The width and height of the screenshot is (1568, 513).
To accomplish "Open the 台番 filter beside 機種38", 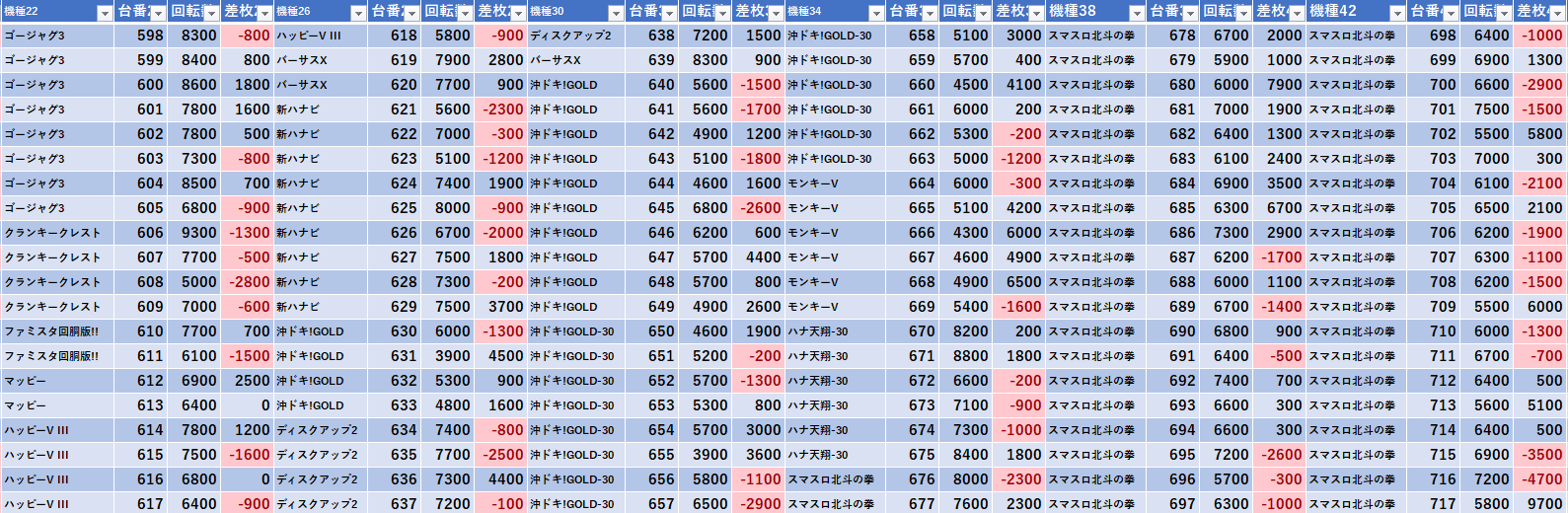I will (1190, 13).
